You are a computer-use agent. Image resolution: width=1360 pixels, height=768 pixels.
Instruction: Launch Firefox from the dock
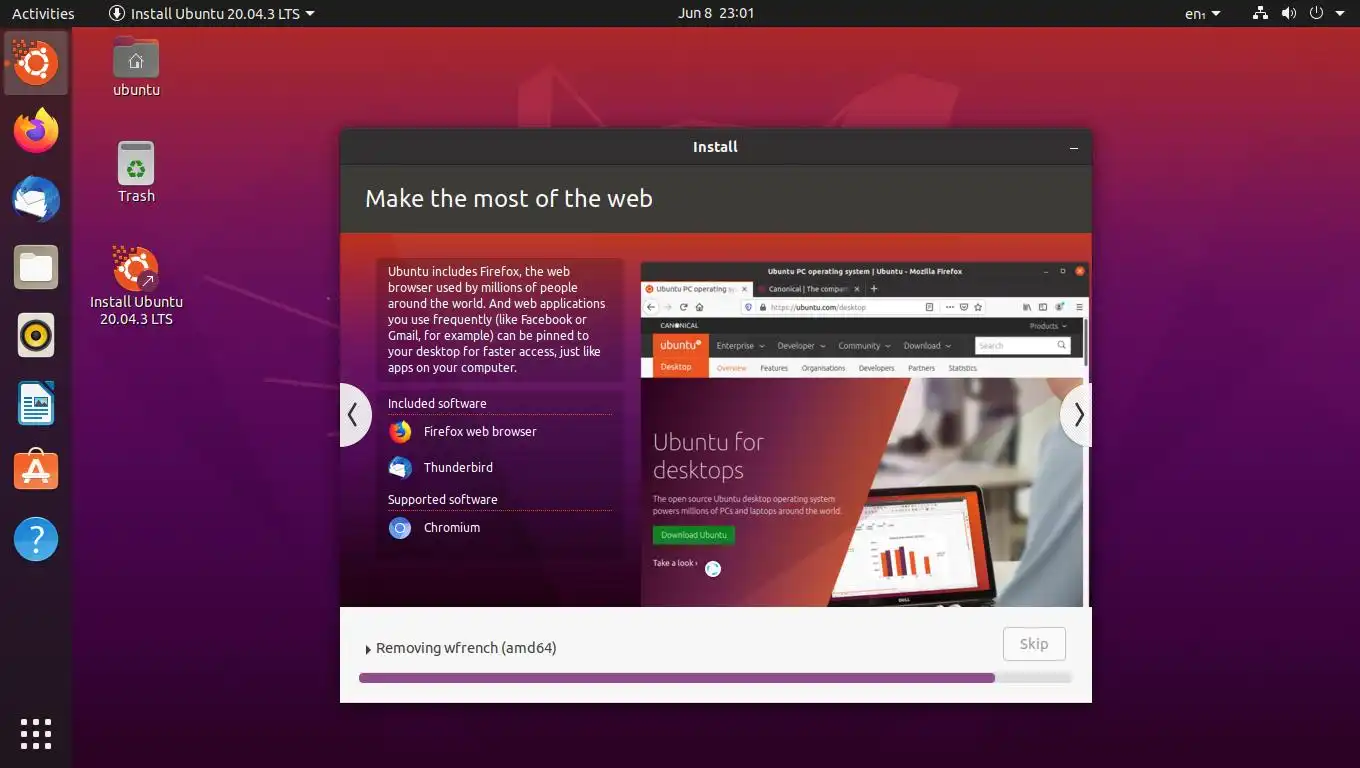[x=36, y=131]
